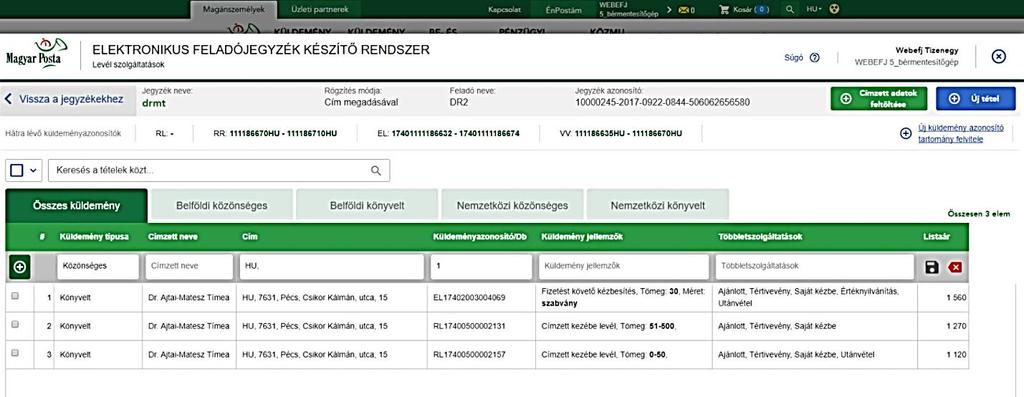Screen dimensions: 1024x397
Task: Click the envelope messages icon in top bar
Action: [x=683, y=10]
